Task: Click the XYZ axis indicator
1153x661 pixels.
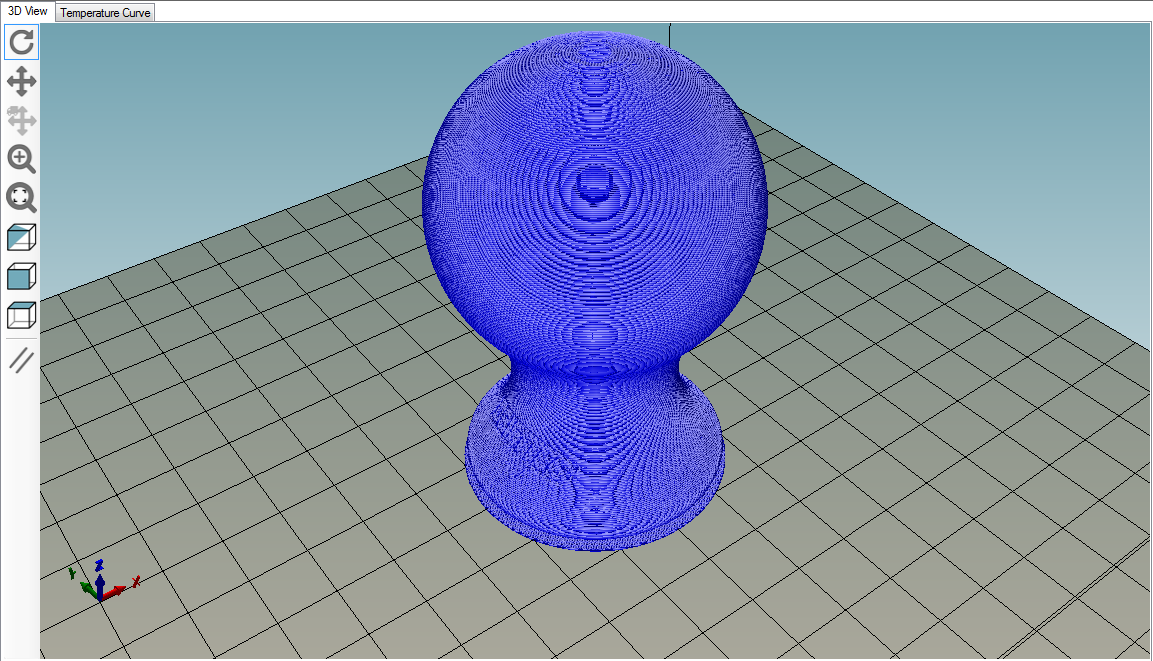Action: click(103, 581)
